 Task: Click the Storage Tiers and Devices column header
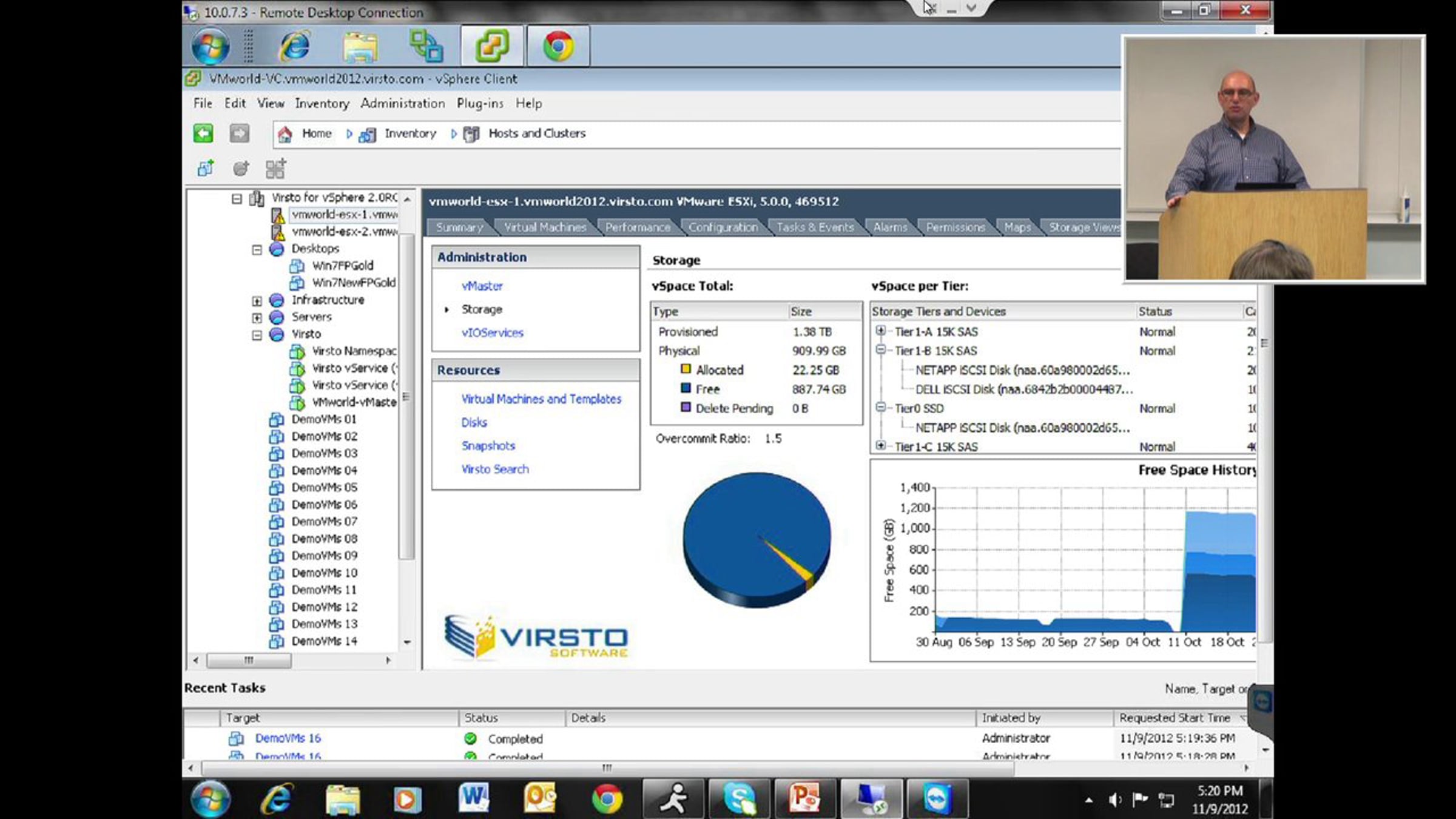click(x=1002, y=312)
